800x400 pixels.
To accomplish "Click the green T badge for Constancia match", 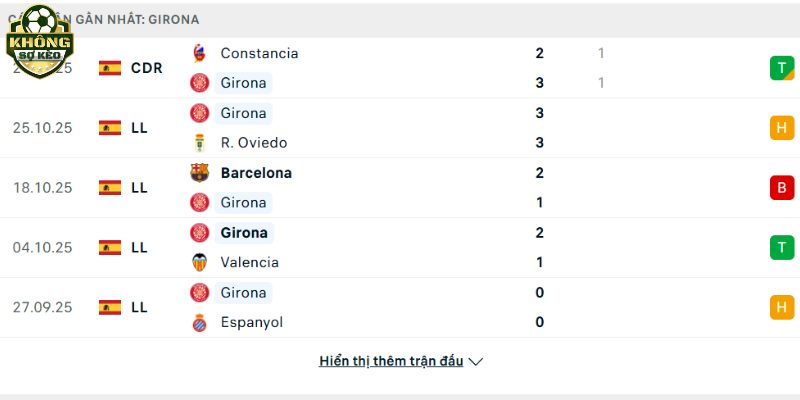I will [x=781, y=68].
